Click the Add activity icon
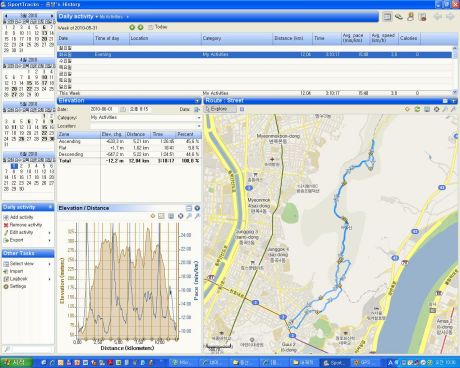 coord(6,217)
